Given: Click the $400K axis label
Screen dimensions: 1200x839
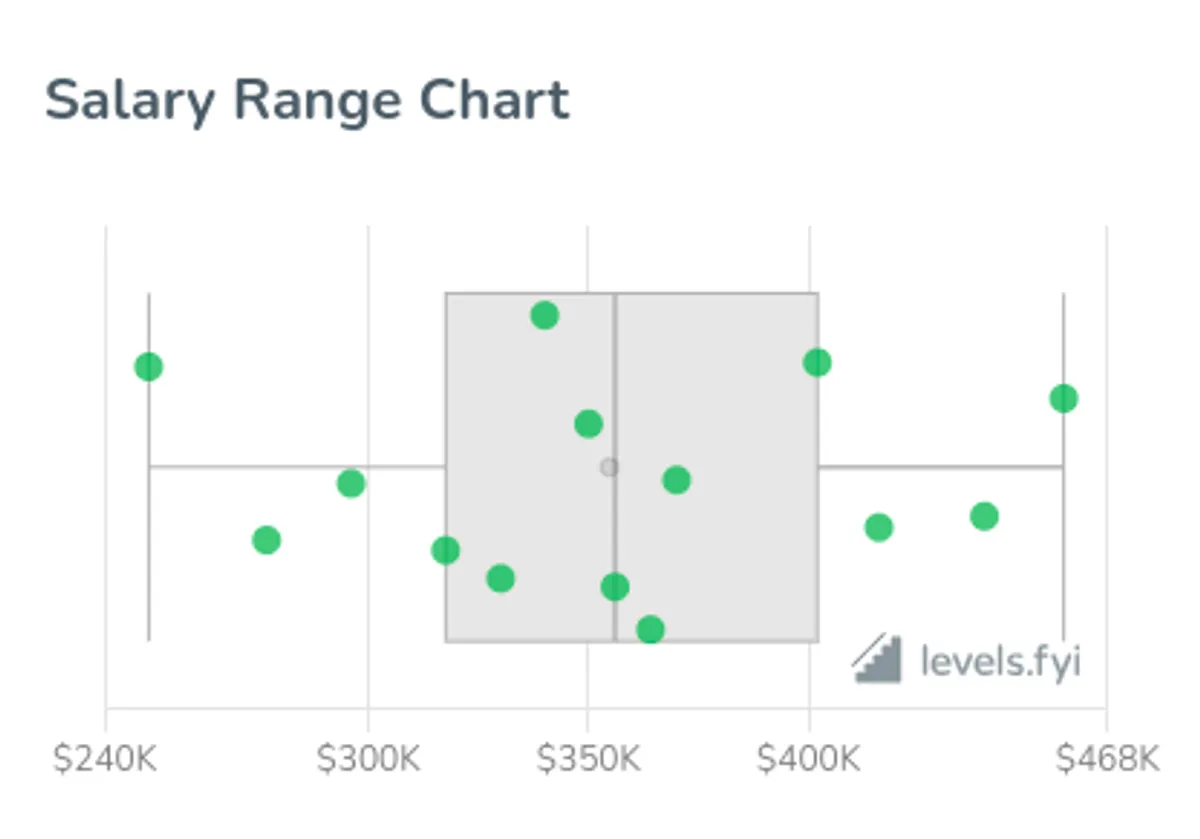Looking at the screenshot, I should point(809,760).
